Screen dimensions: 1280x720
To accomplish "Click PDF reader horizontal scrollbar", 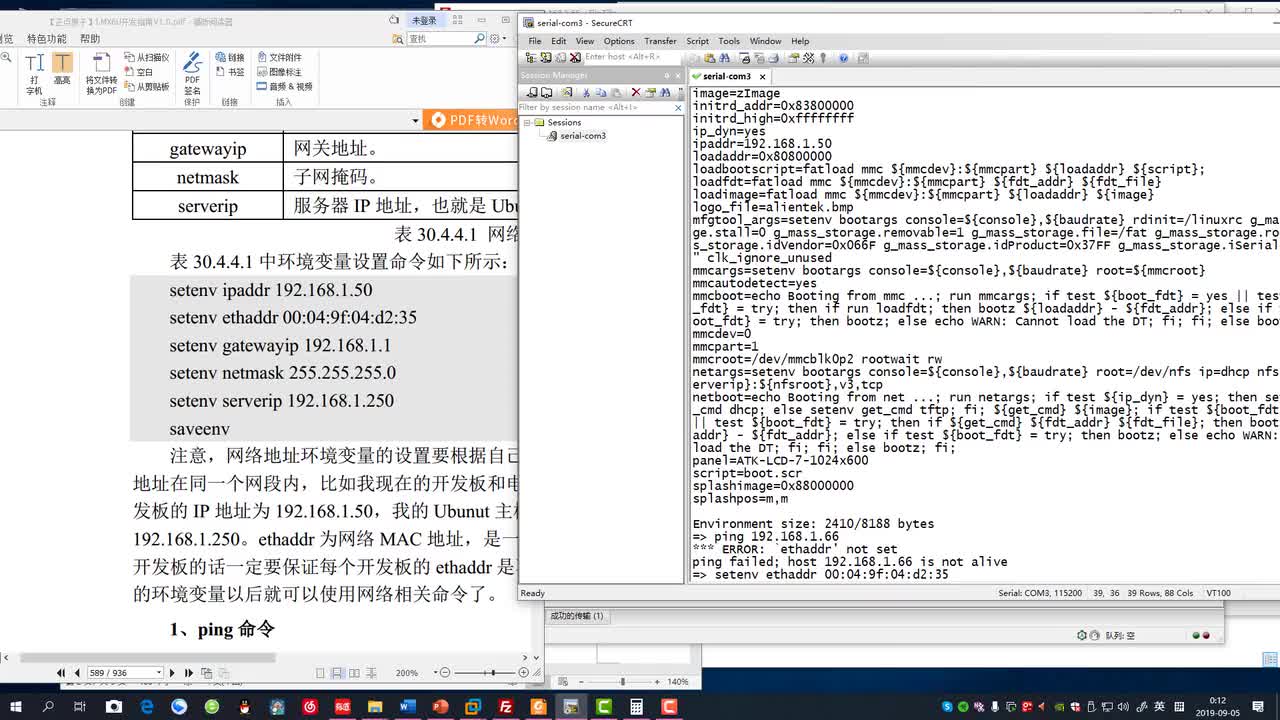I will pos(148,658).
